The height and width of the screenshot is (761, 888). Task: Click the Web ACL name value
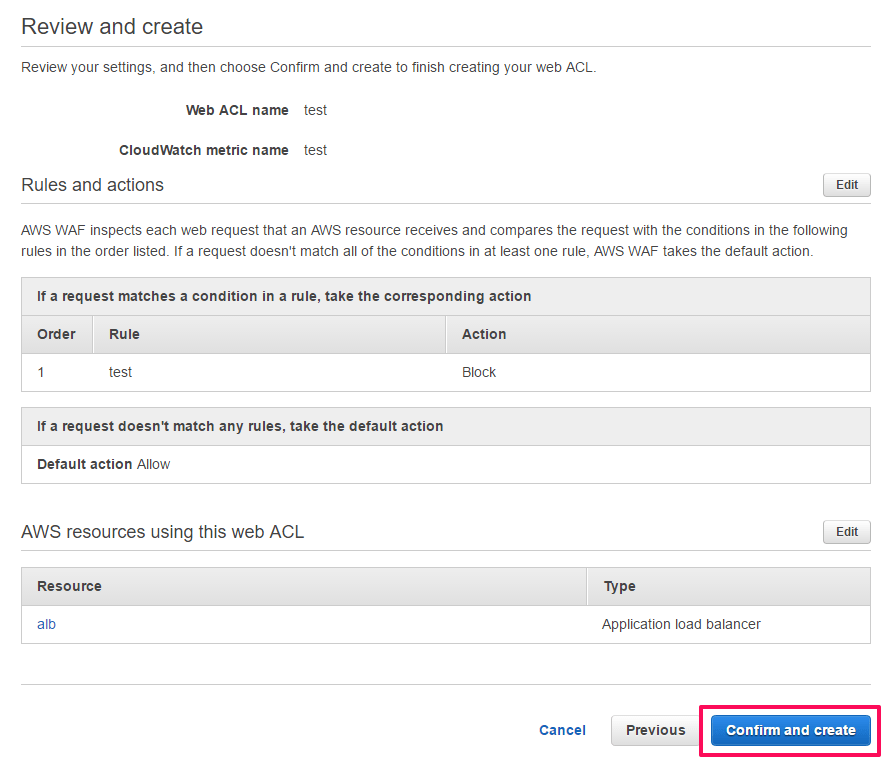coord(315,110)
